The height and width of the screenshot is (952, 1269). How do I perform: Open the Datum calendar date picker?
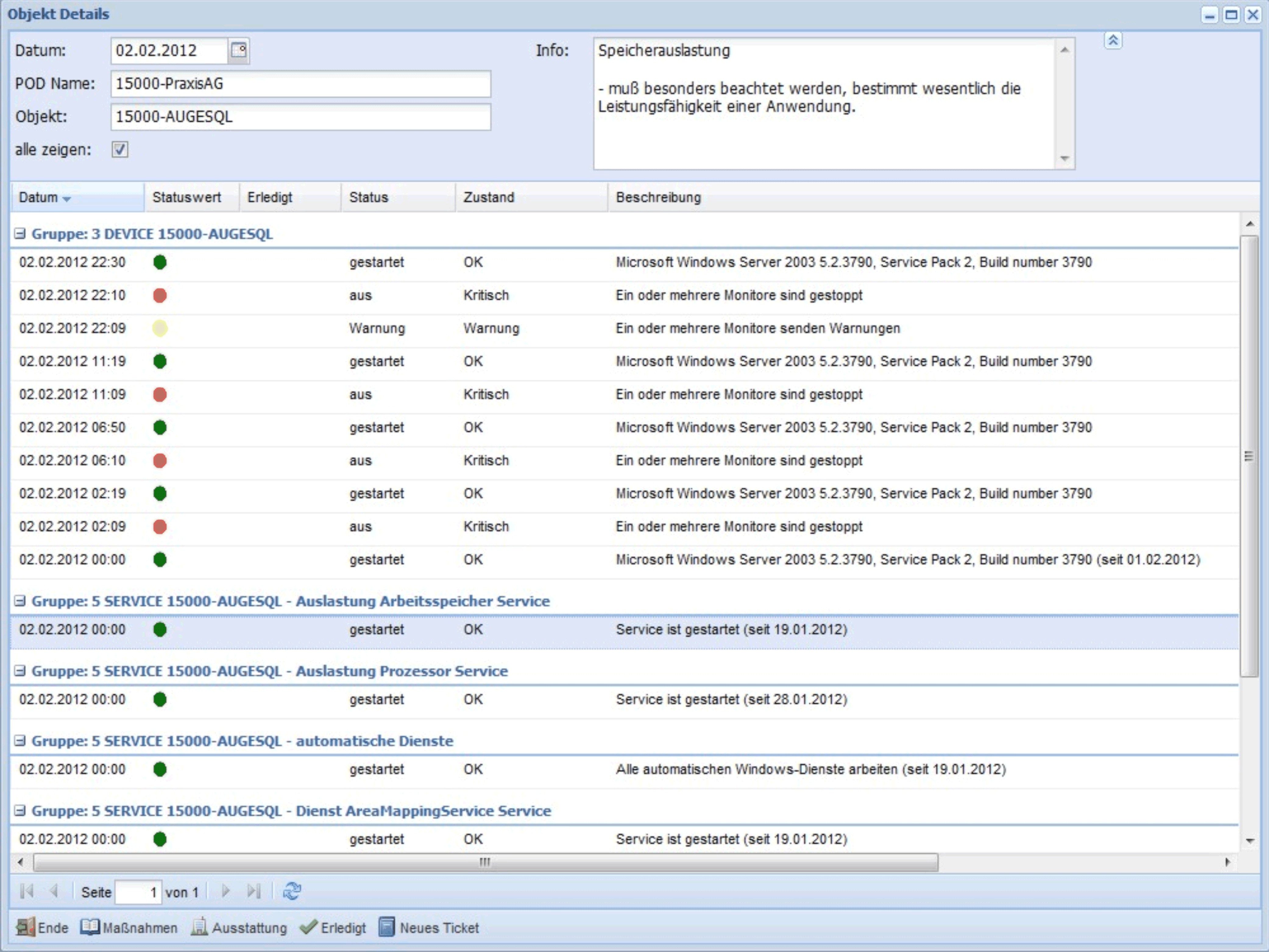(x=238, y=51)
